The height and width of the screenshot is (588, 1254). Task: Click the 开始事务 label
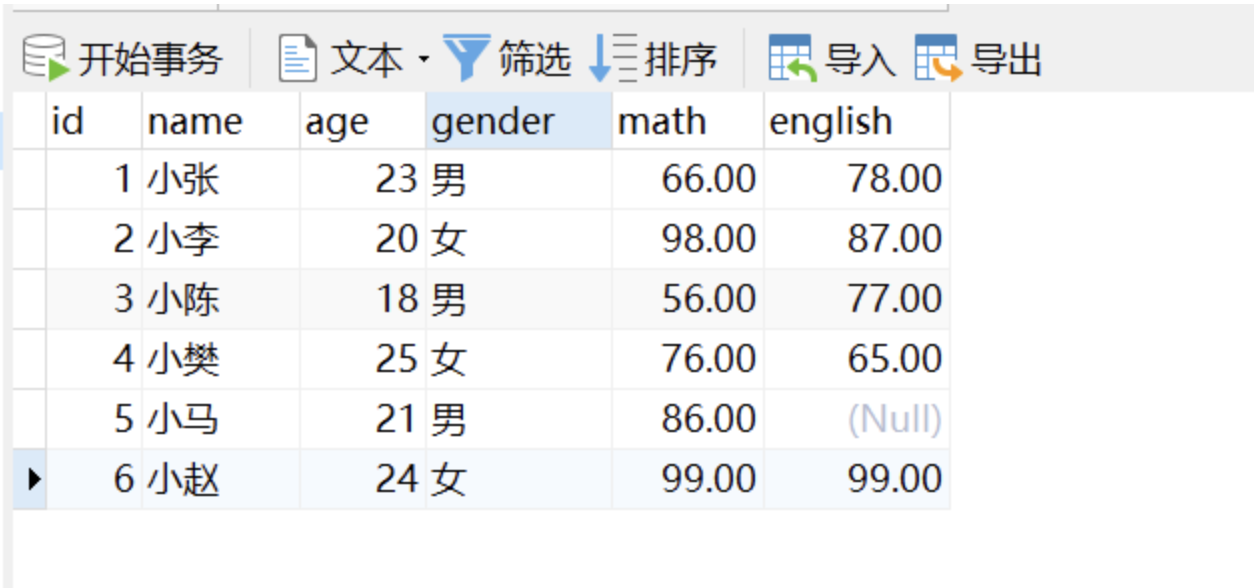149,60
